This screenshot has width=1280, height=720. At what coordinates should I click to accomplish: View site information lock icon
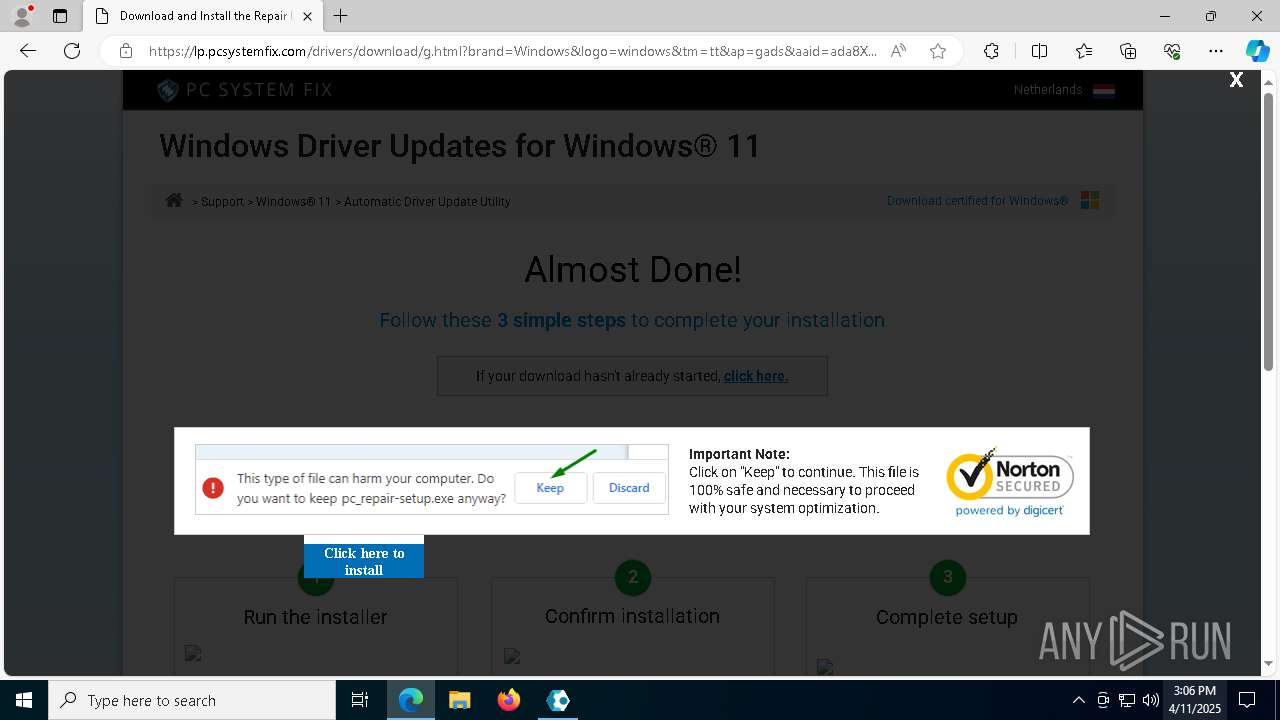[126, 51]
